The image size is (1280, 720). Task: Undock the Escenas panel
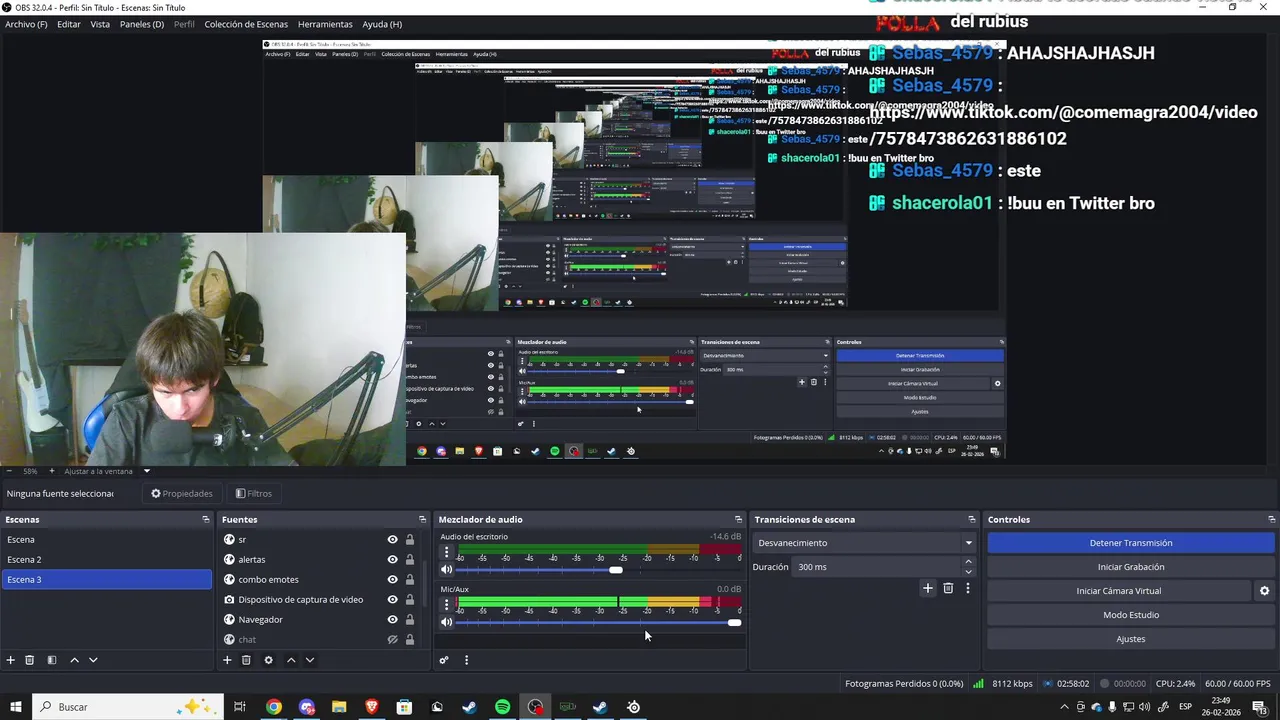point(206,519)
